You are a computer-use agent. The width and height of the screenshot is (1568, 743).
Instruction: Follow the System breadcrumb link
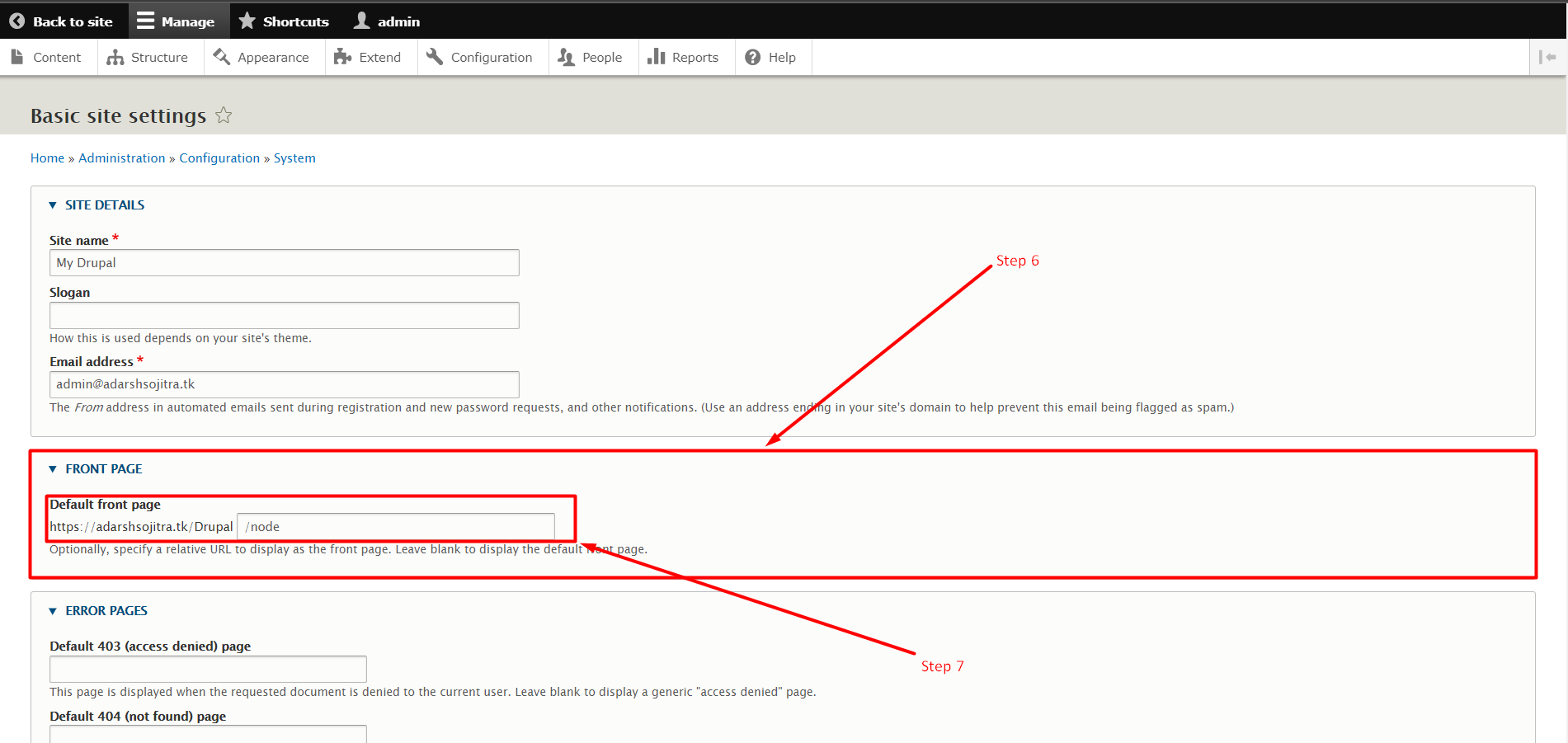pyautogui.click(x=294, y=158)
